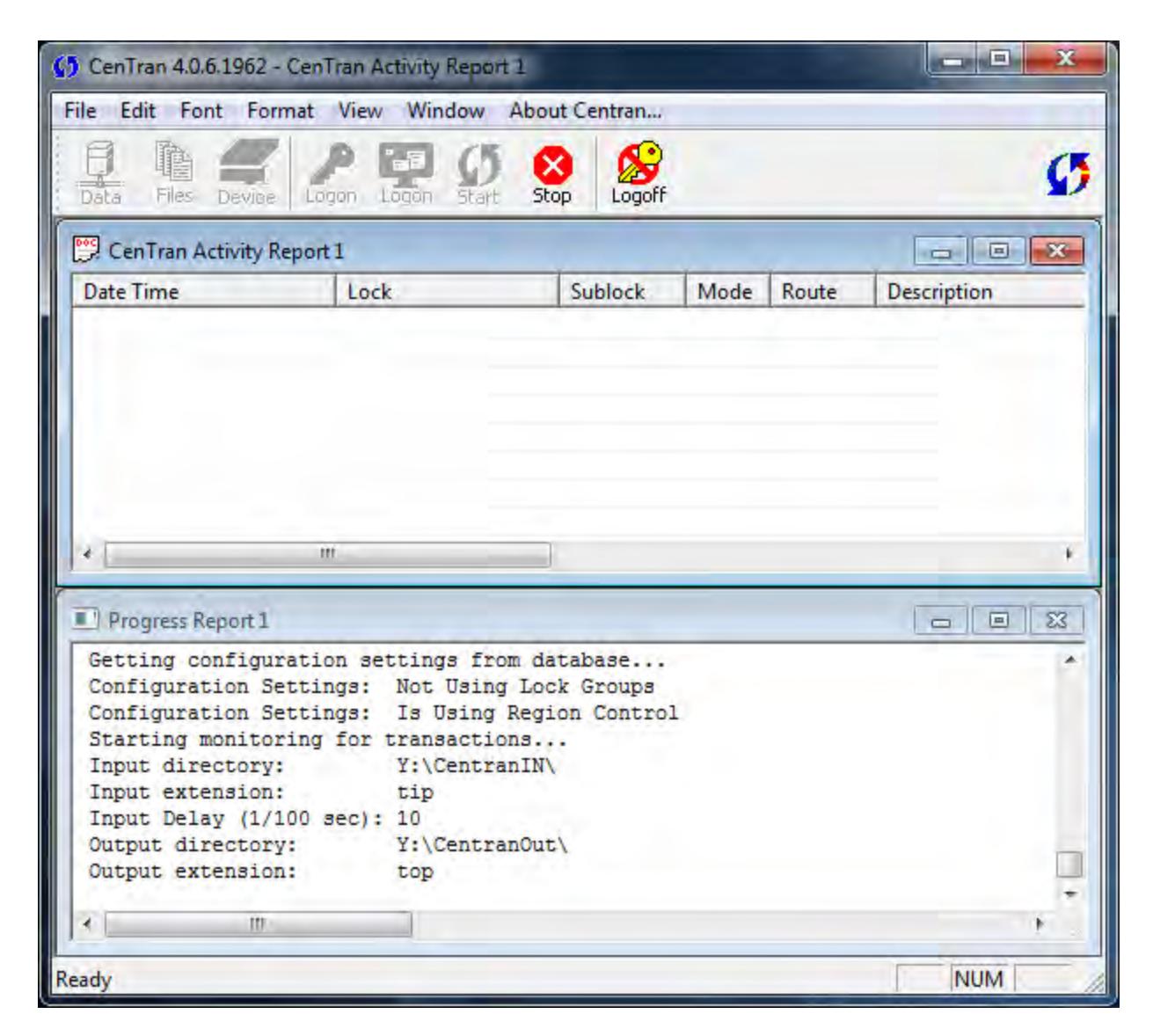This screenshot has height=1036, width=1153.
Task: Click the 'Getting configuration settings from database' line
Action: point(377,660)
